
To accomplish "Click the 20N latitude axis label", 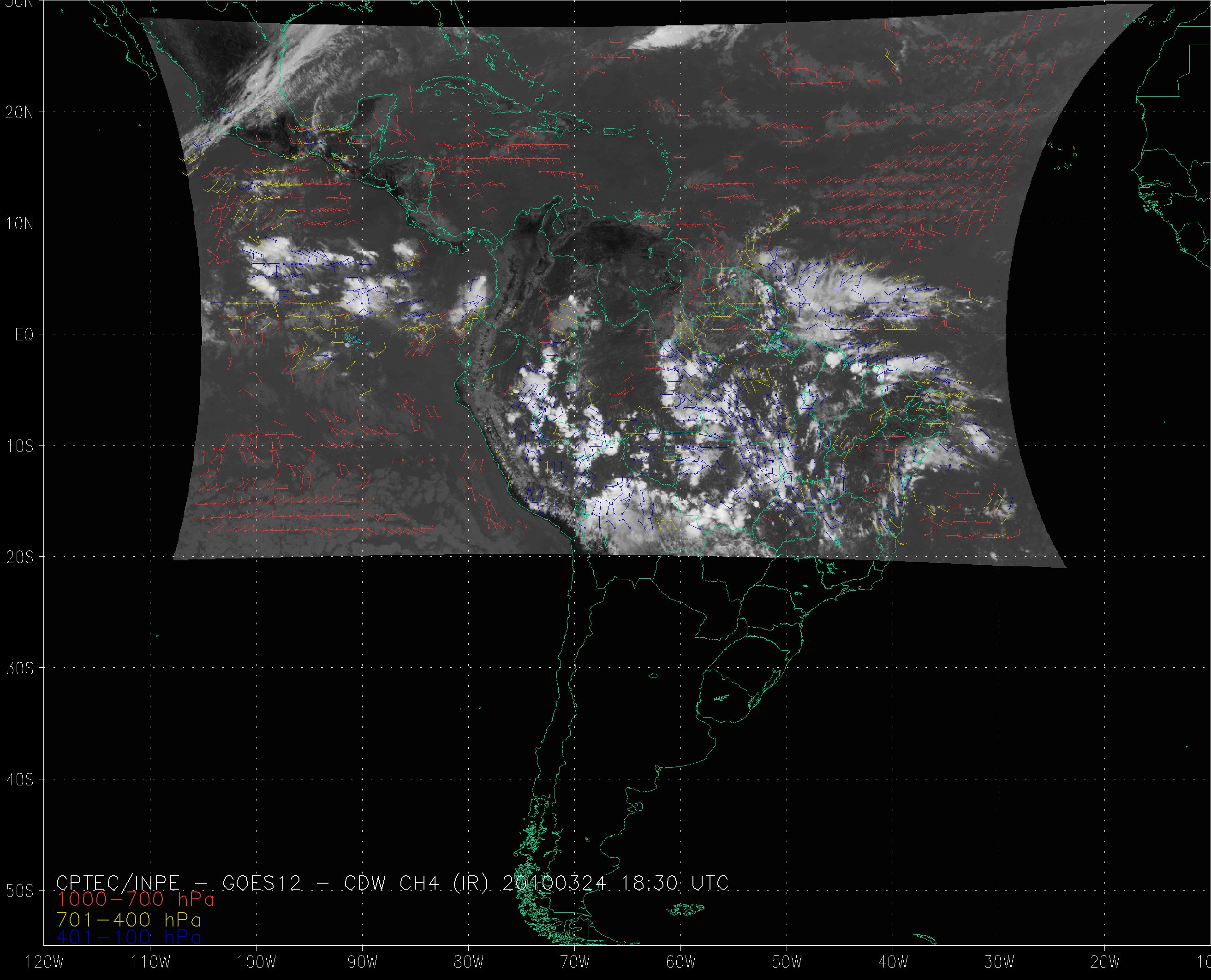I will click(x=19, y=113).
